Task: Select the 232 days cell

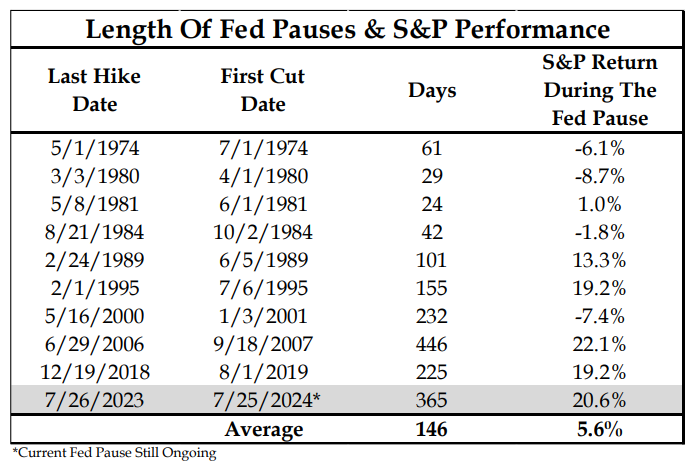Action: 432,317
